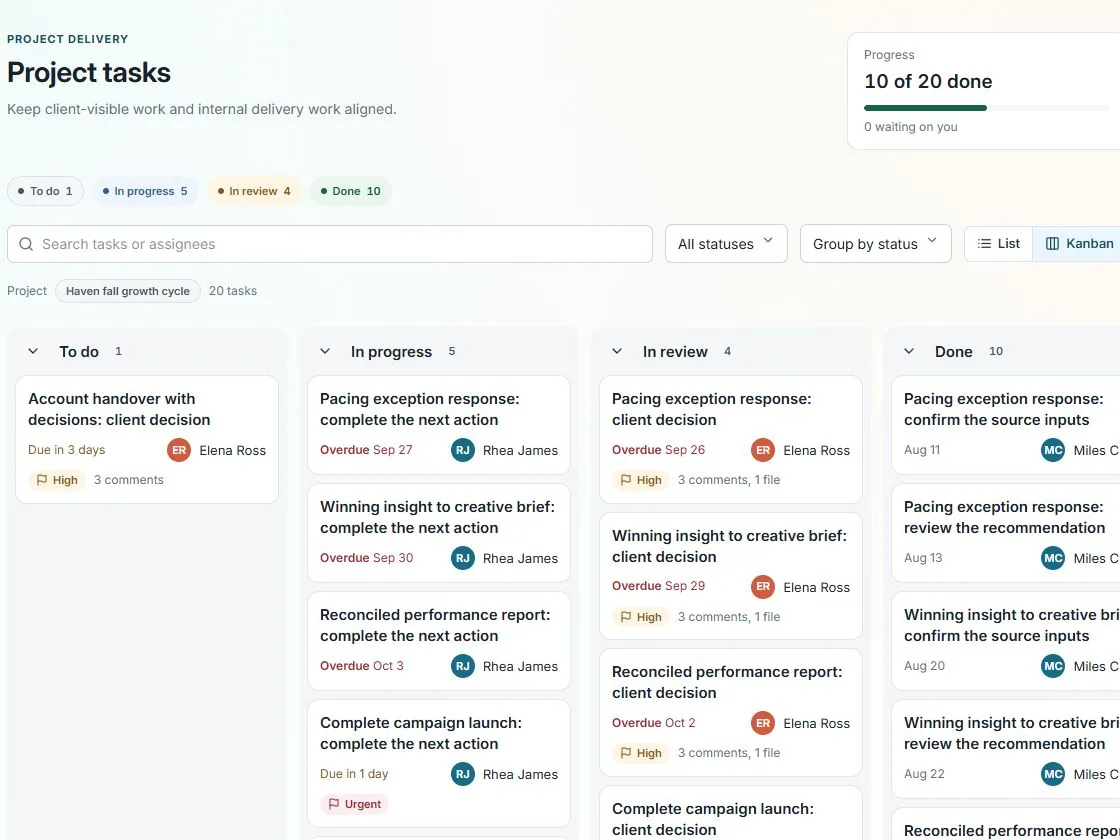Filter by In review status chip
Screen dimensions: 1120x840
(254, 191)
